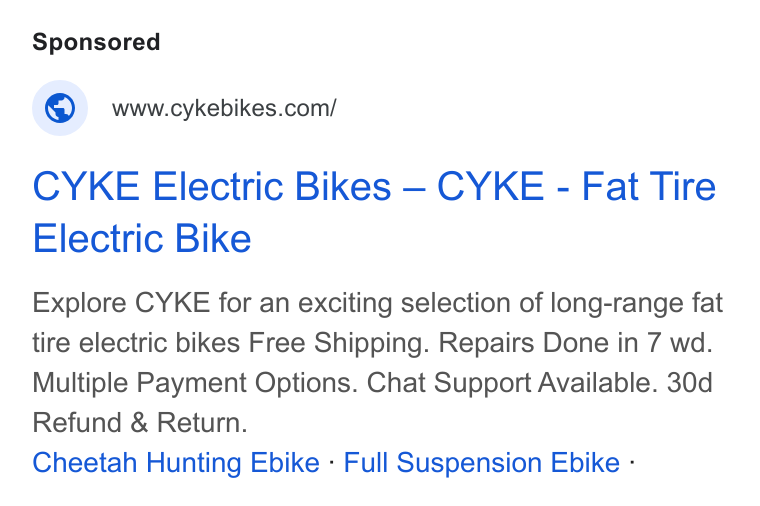Visit the Full Suspension Ebike sitelink

[x=482, y=462]
